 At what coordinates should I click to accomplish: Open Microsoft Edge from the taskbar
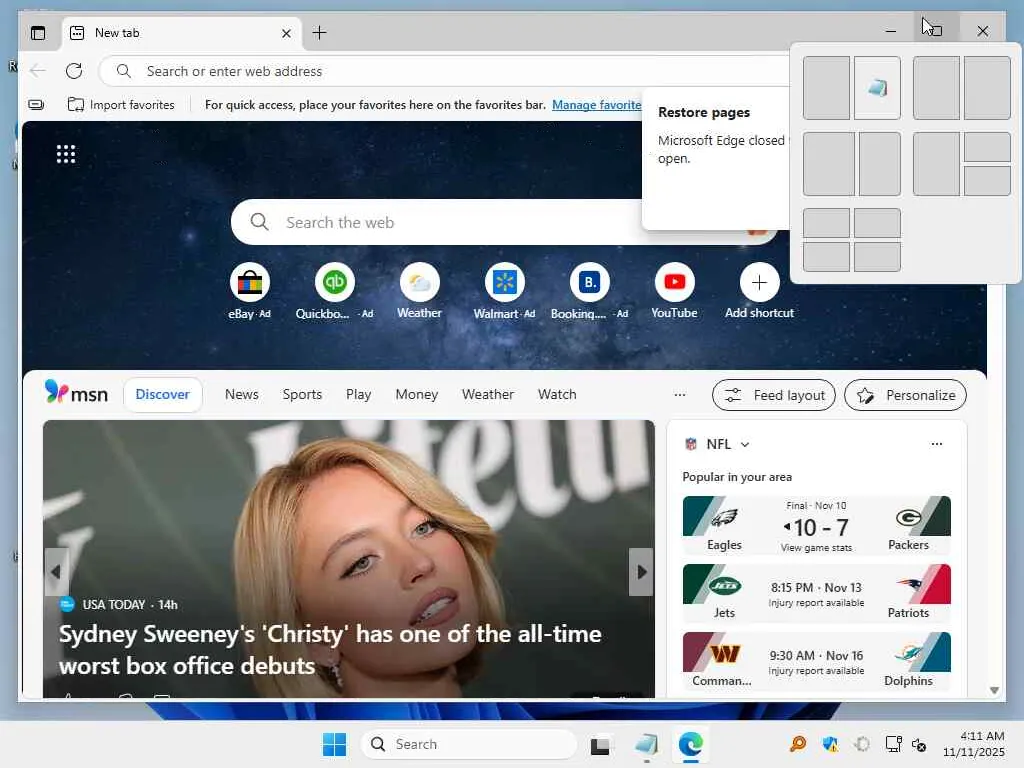690,744
